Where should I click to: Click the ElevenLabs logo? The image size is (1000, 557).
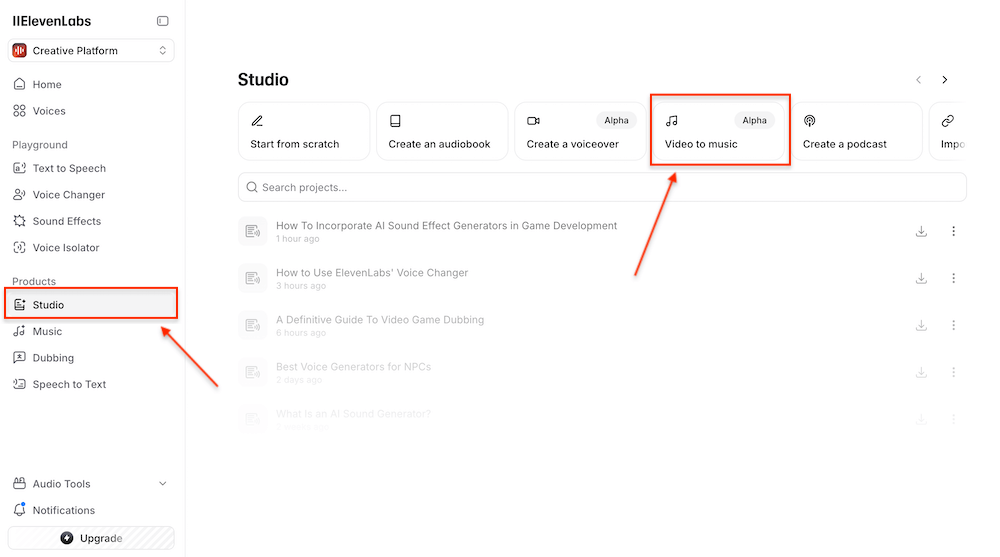coord(52,21)
